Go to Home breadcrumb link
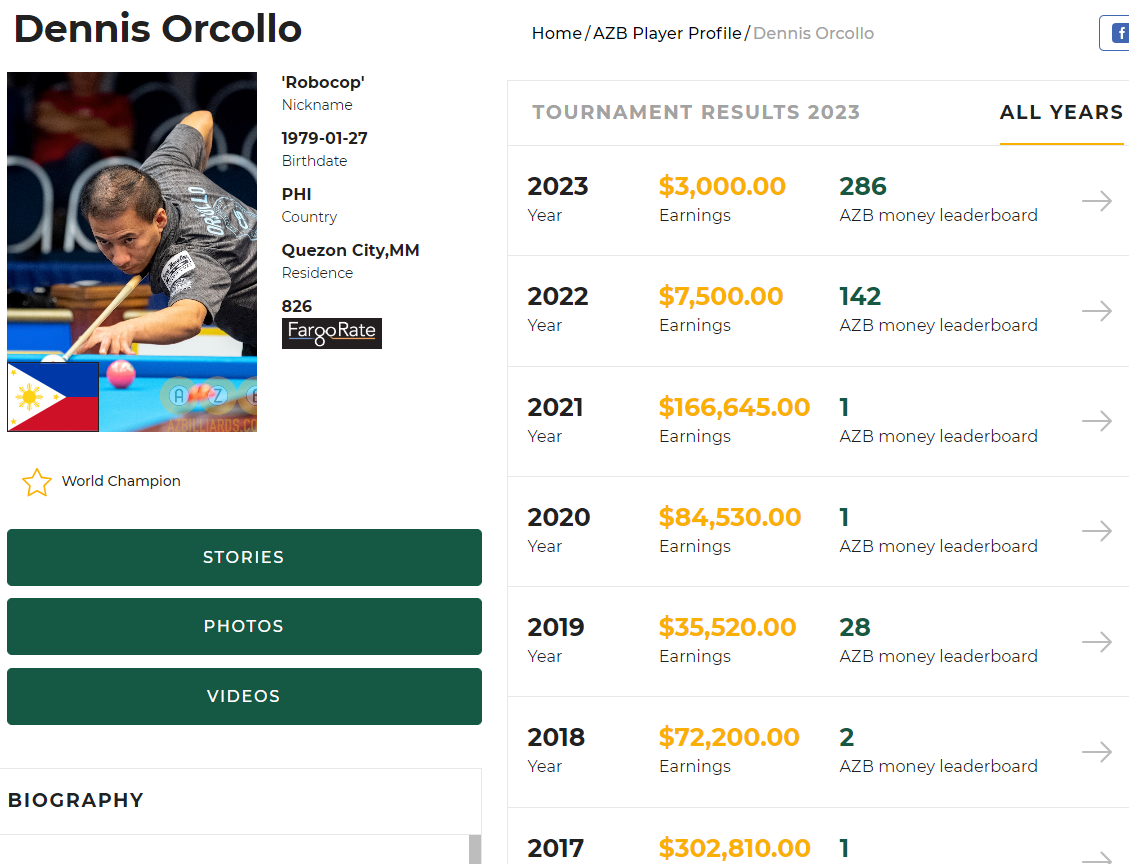Viewport: 1129px width, 864px height. (x=557, y=33)
